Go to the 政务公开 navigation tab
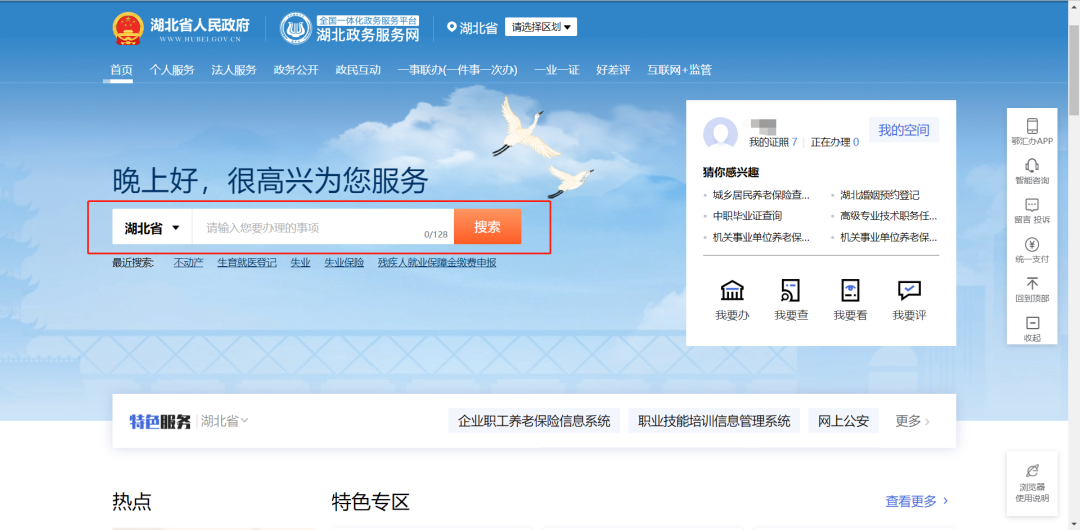Image resolution: width=1080 pixels, height=530 pixels. [296, 70]
